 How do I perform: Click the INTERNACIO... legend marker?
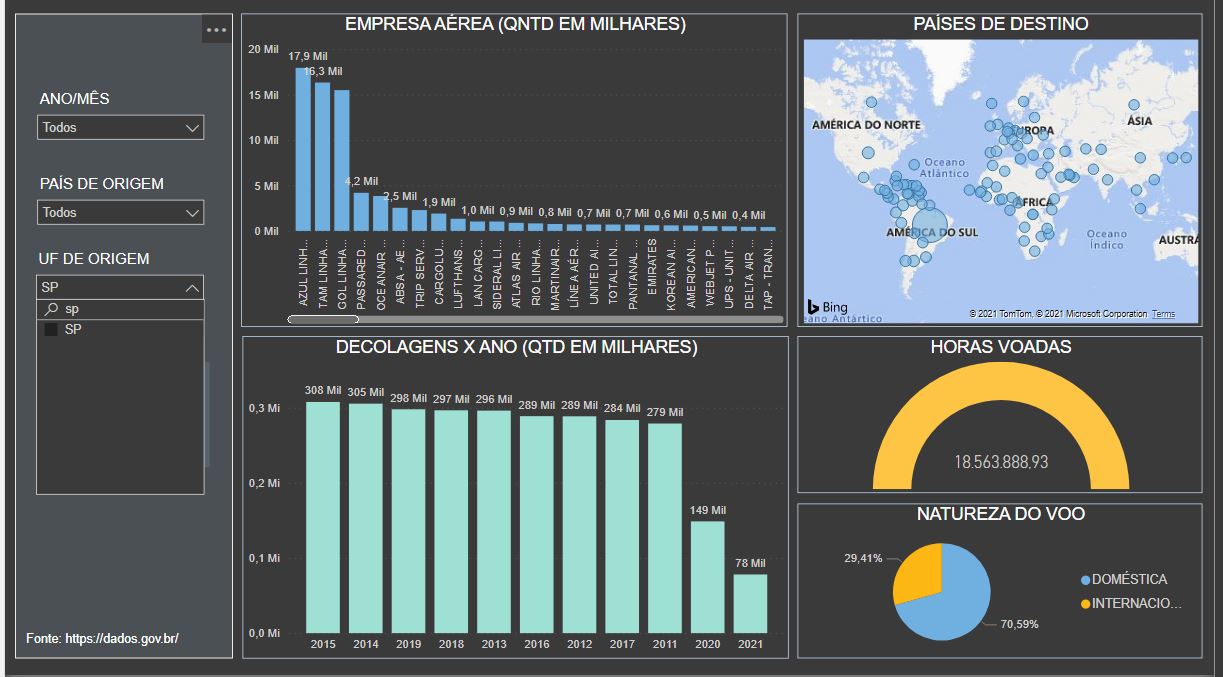[x=1086, y=604]
